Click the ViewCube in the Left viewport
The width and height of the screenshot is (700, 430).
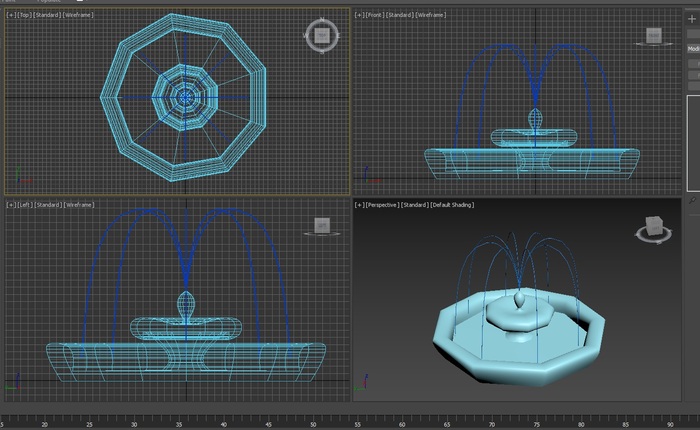point(321,226)
